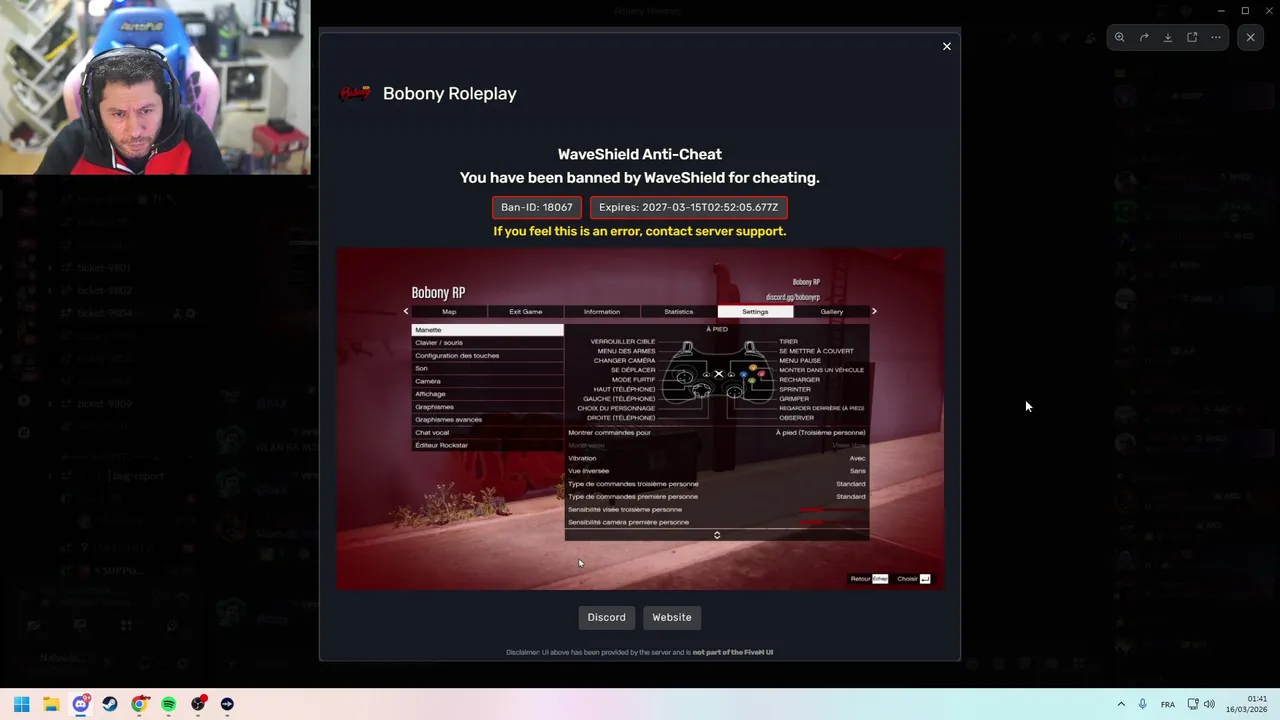1280x720 pixels.
Task: Select Son in the settings list
Action: point(488,368)
